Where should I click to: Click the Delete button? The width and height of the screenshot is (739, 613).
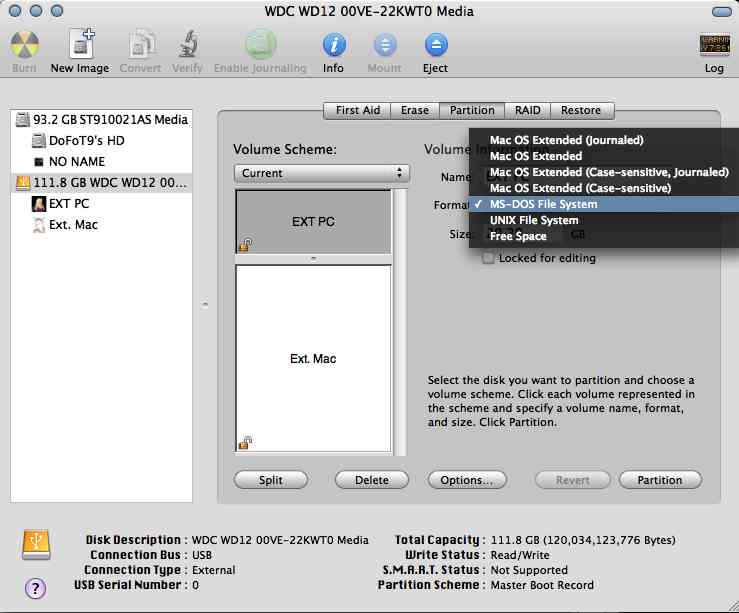pos(372,480)
